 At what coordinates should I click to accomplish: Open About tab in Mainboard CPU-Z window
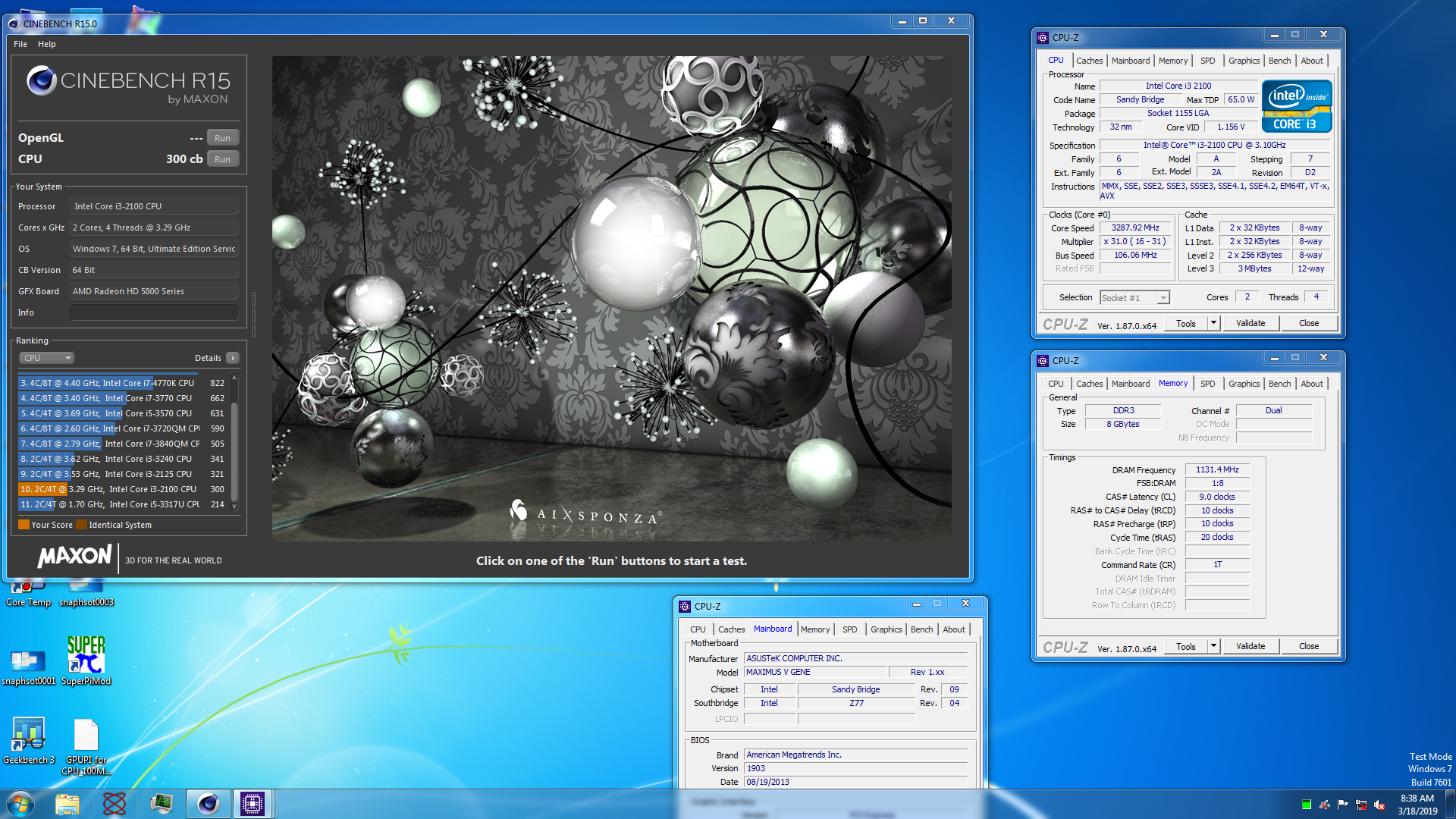tap(954, 629)
